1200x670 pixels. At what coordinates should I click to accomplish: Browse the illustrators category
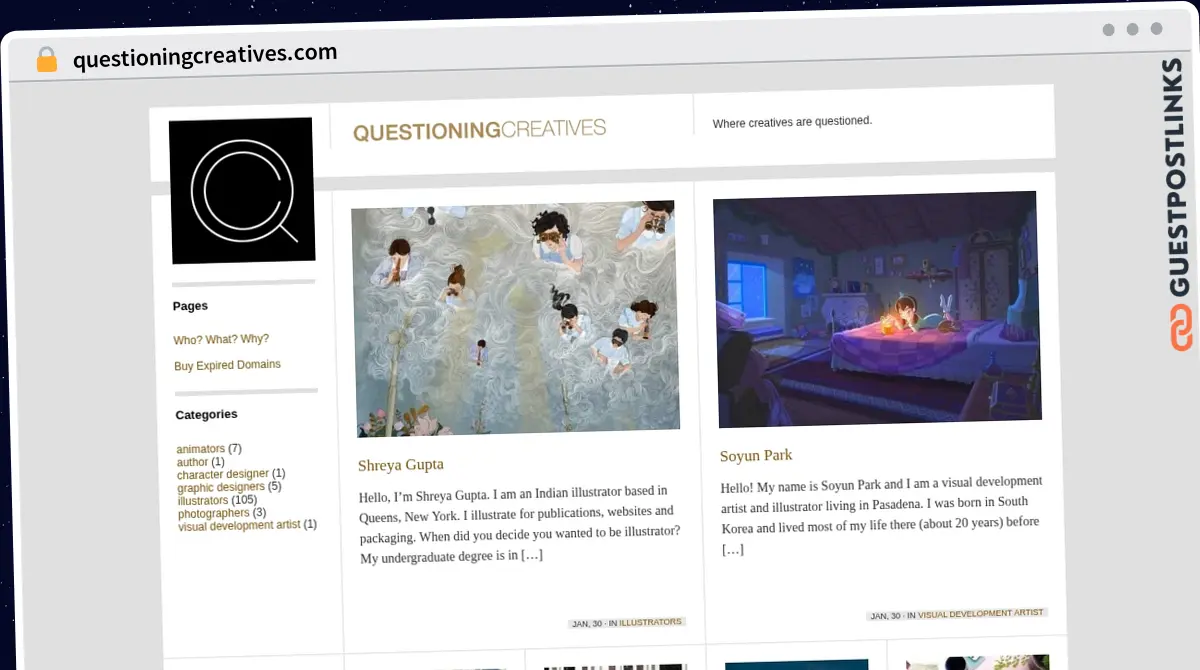pyautogui.click(x=203, y=500)
